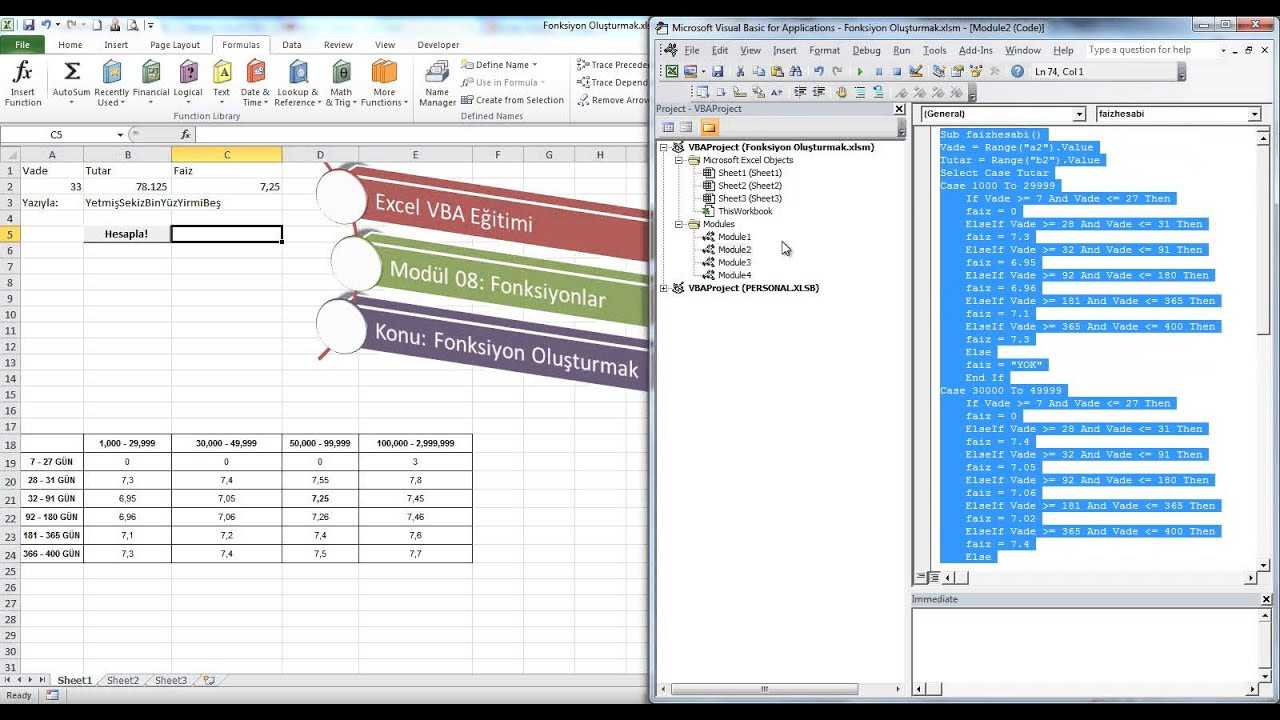Viewport: 1280px width, 720px height.
Task: Open the VBA Add-Ins menu
Action: tap(975, 50)
